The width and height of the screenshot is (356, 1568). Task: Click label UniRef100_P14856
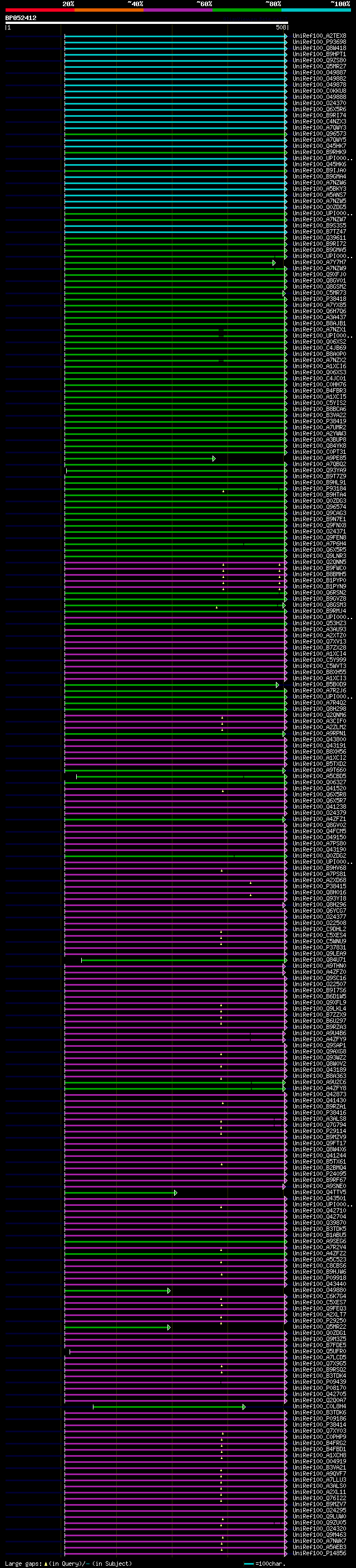(x=319, y=1554)
